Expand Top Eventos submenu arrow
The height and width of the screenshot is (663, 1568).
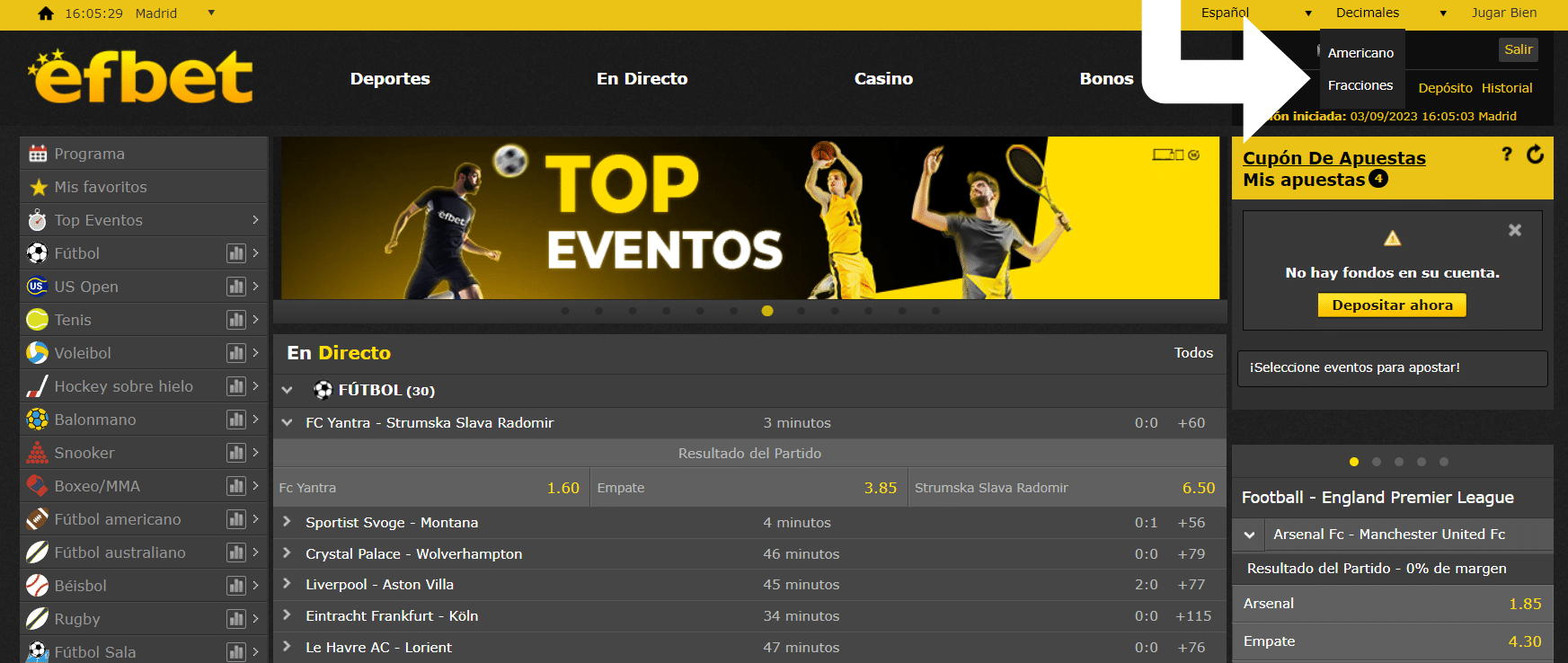[x=255, y=220]
